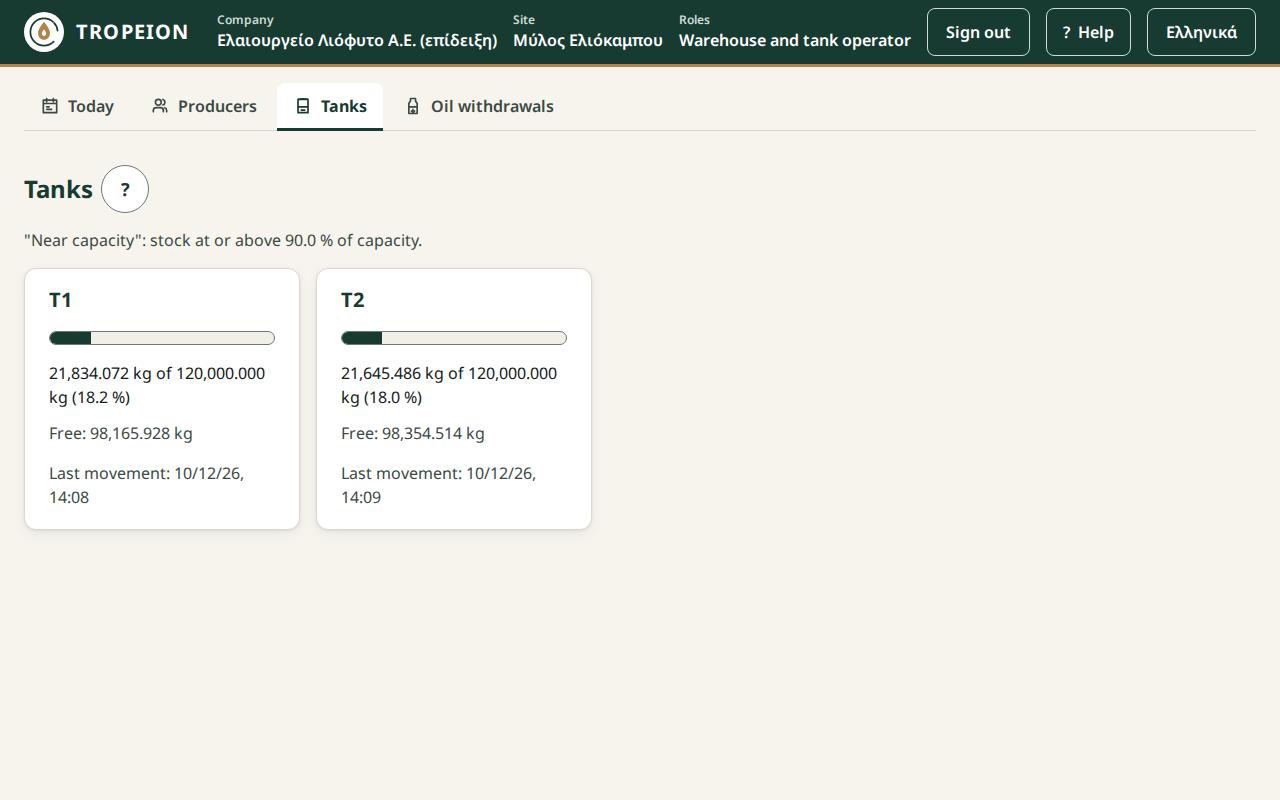Click the people icon beside Producers

point(160,106)
